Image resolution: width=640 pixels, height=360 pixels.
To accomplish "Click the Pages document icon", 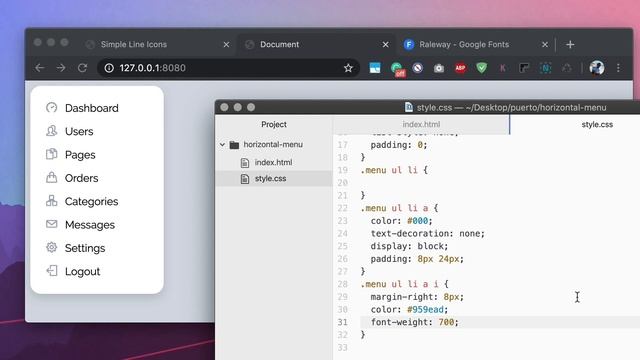I will 51,154.
